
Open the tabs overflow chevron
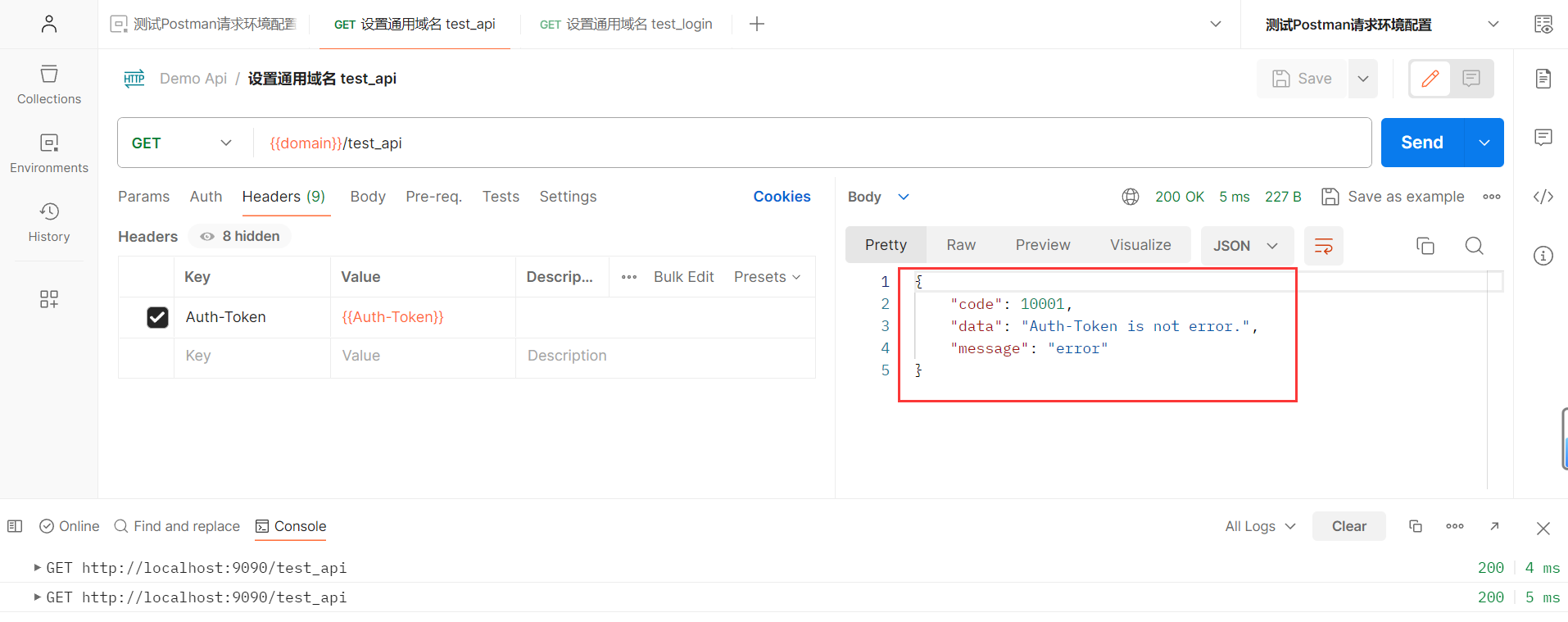point(1216,24)
